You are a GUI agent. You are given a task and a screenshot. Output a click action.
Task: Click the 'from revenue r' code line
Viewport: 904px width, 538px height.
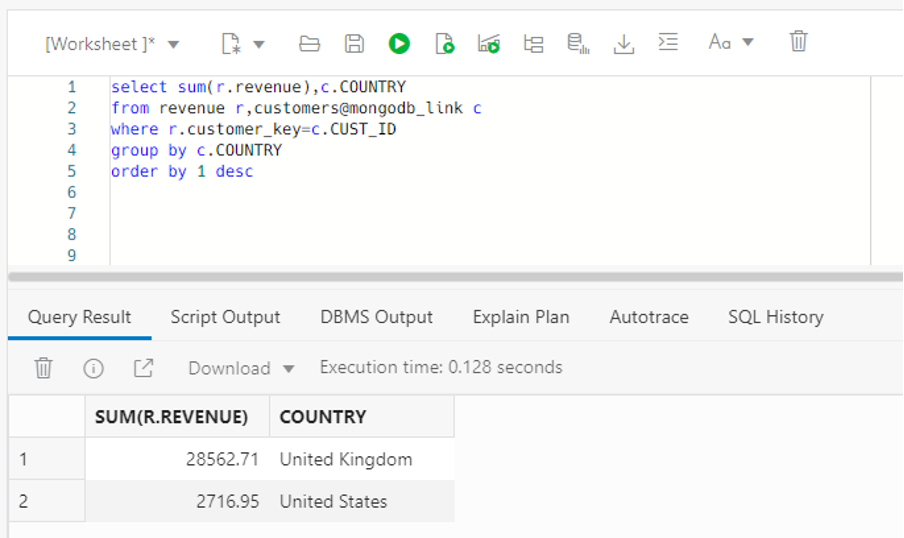click(x=296, y=108)
